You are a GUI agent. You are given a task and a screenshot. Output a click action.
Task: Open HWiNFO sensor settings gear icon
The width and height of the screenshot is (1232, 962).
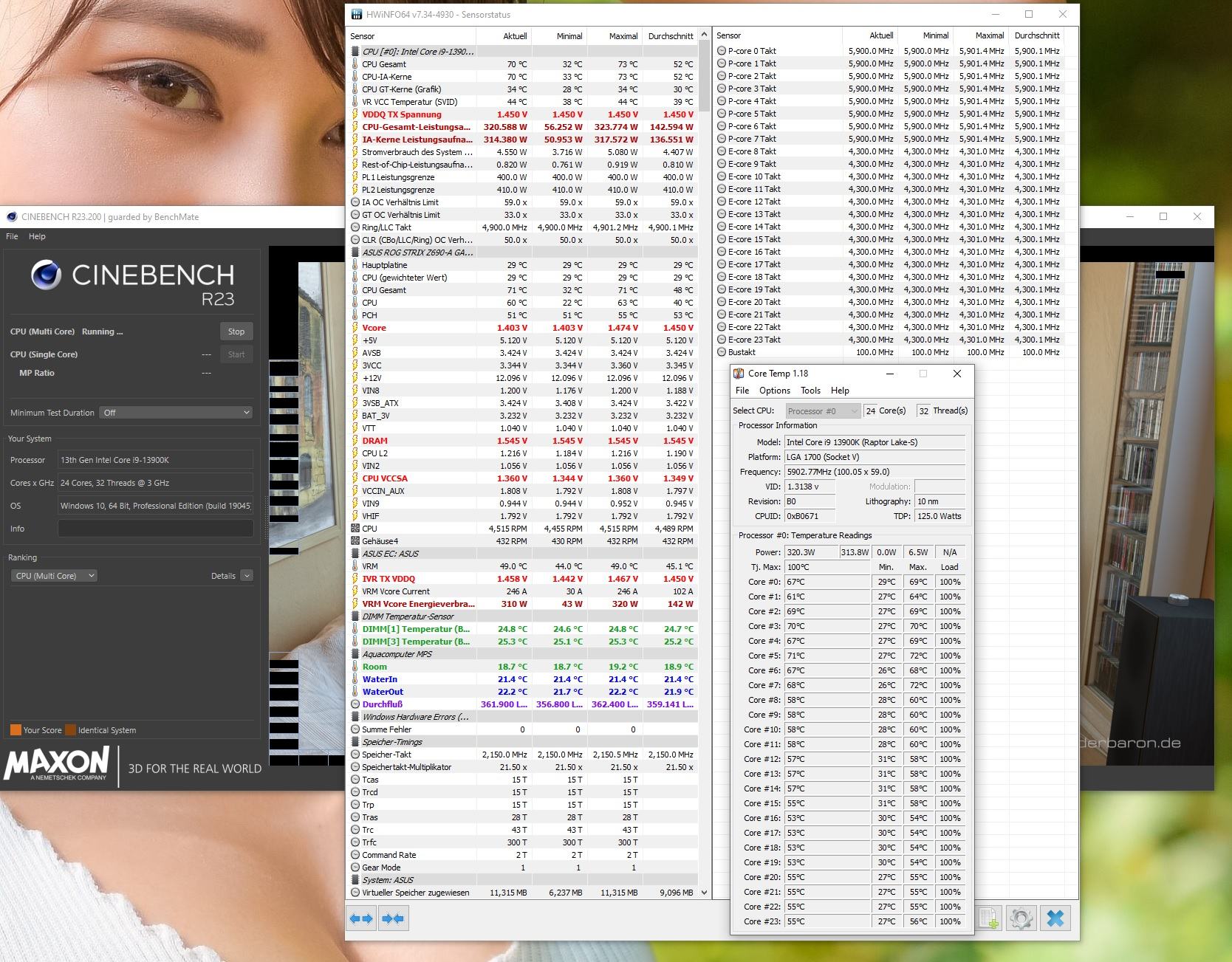coord(1021,918)
